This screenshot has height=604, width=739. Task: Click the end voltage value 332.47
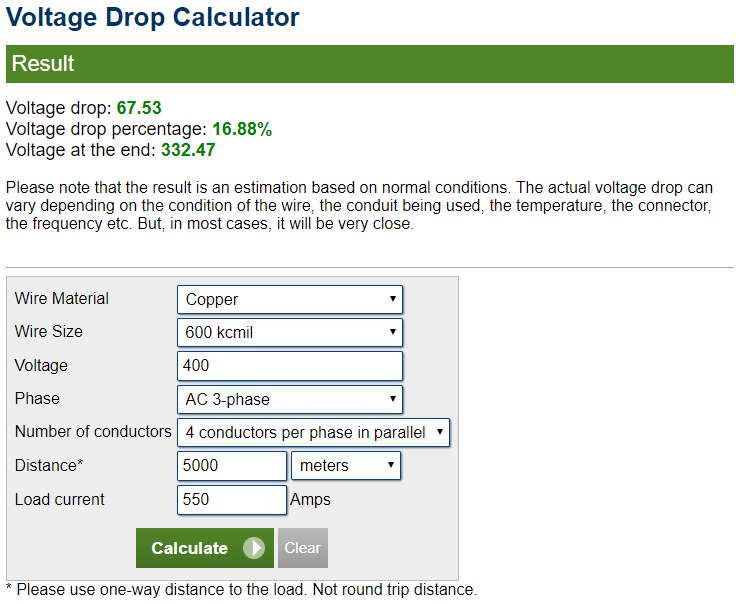[187, 150]
